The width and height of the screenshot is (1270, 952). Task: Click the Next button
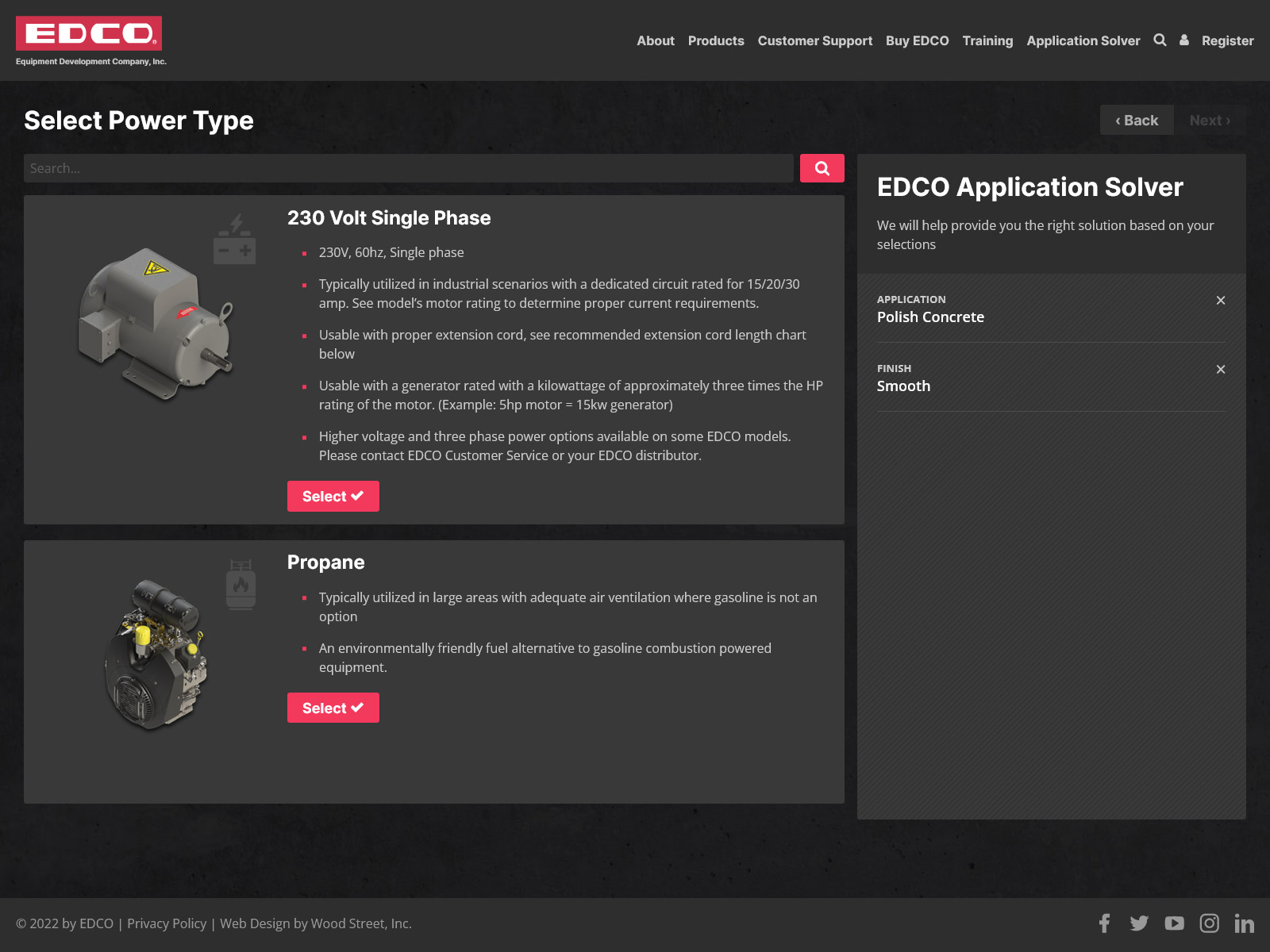tap(1210, 120)
